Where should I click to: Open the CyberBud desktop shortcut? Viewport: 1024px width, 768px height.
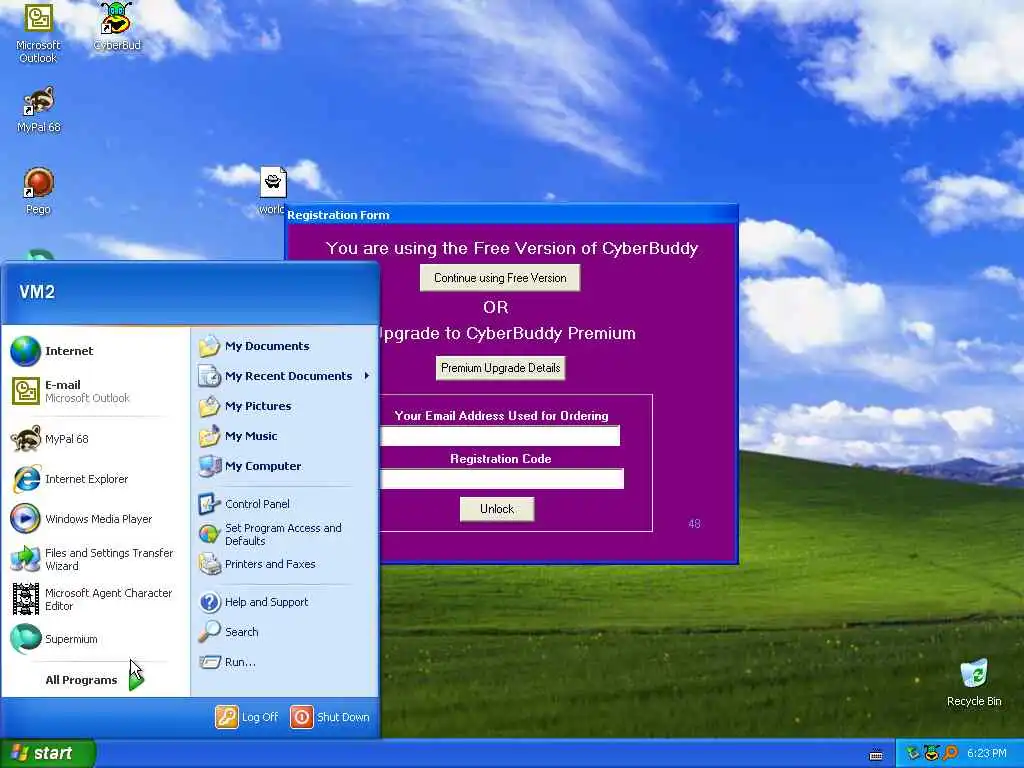point(117,26)
